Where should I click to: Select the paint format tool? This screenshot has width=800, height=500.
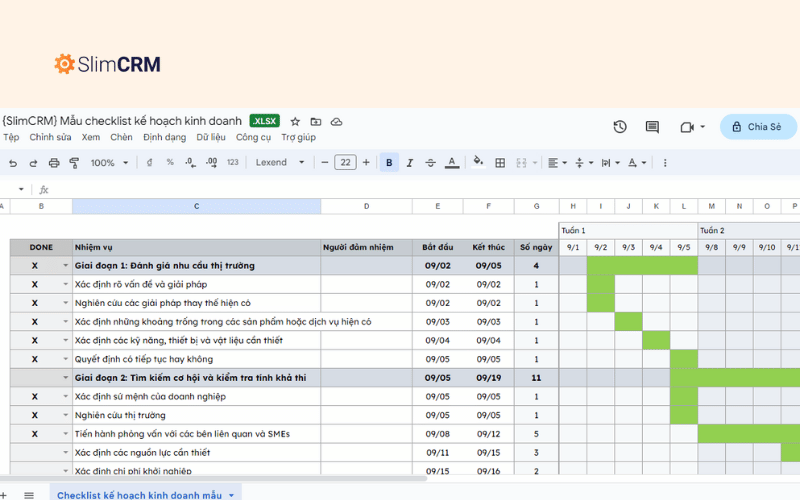pyautogui.click(x=74, y=163)
